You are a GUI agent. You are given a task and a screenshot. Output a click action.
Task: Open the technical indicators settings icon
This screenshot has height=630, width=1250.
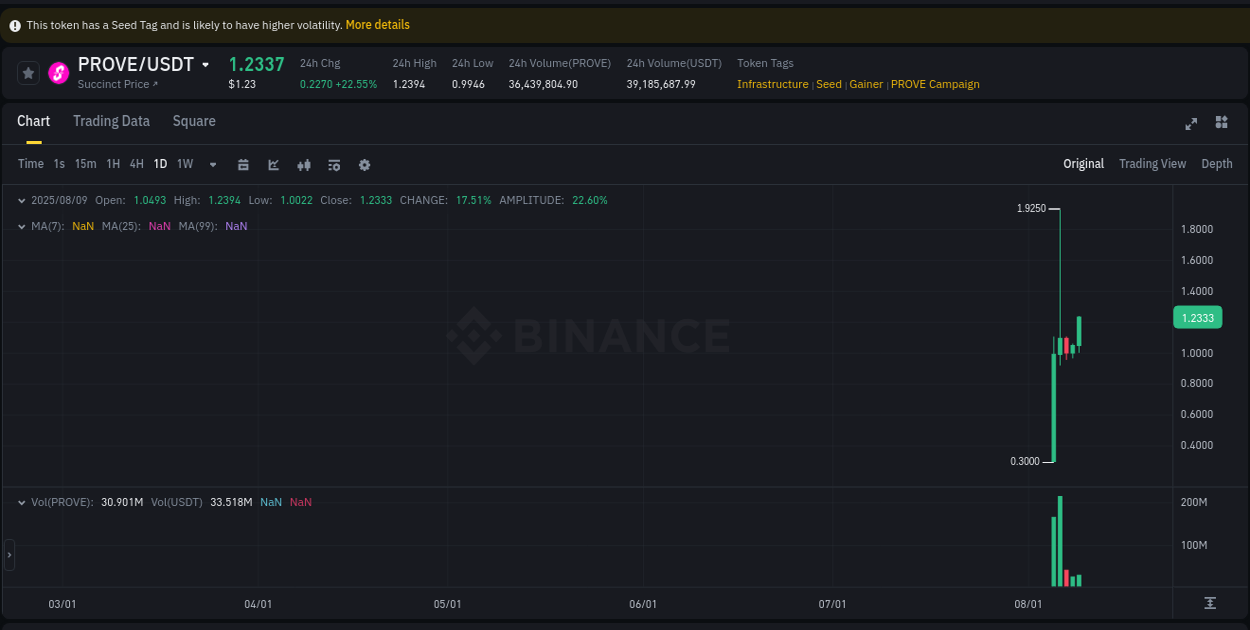click(x=333, y=164)
